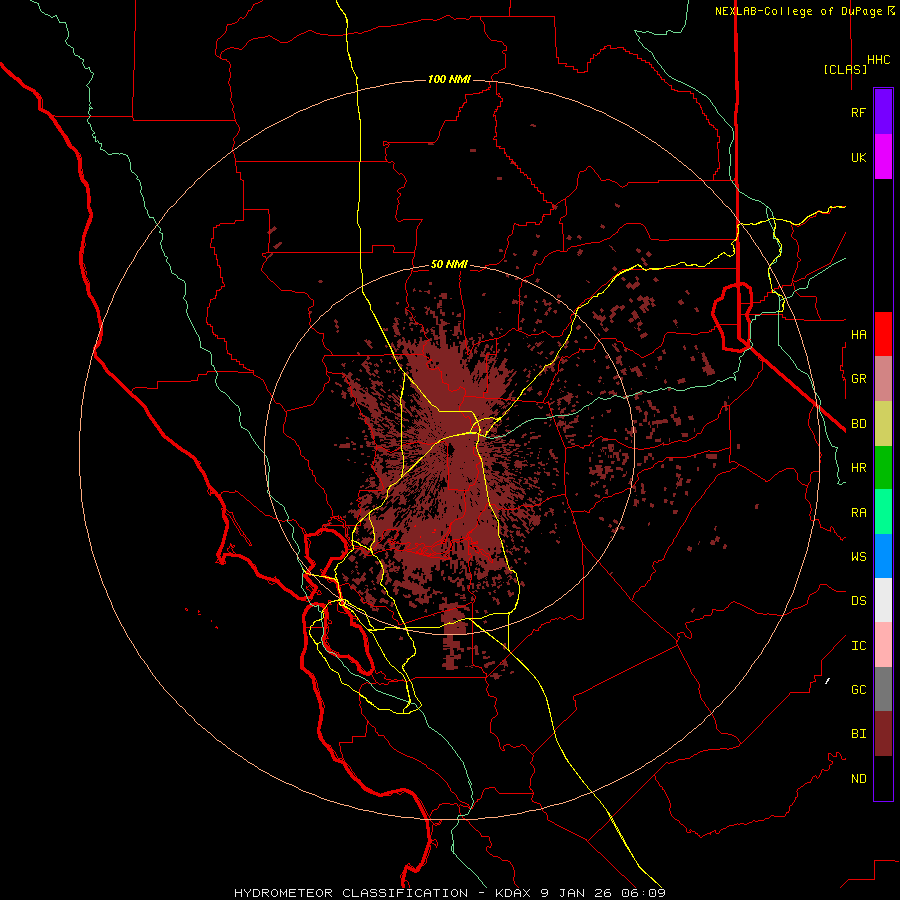Click the BI legend label
The image size is (900, 900).
pos(859,734)
